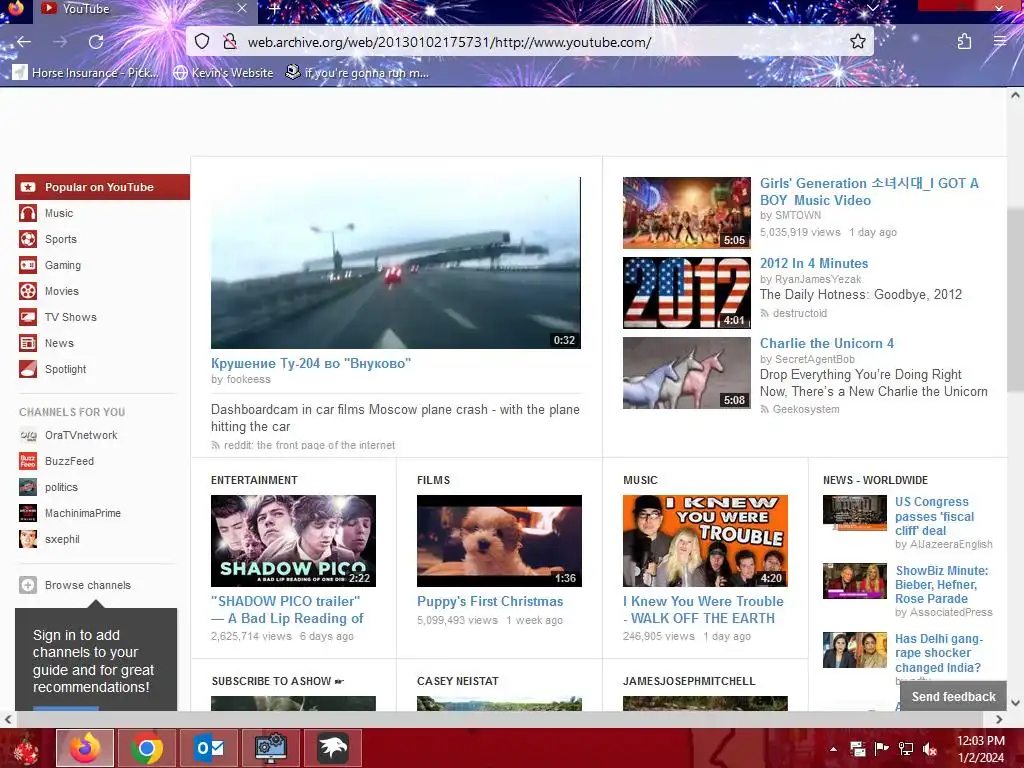Viewport: 1024px width, 768px height.
Task: Open politics channel avatar
Action: click(x=27, y=487)
